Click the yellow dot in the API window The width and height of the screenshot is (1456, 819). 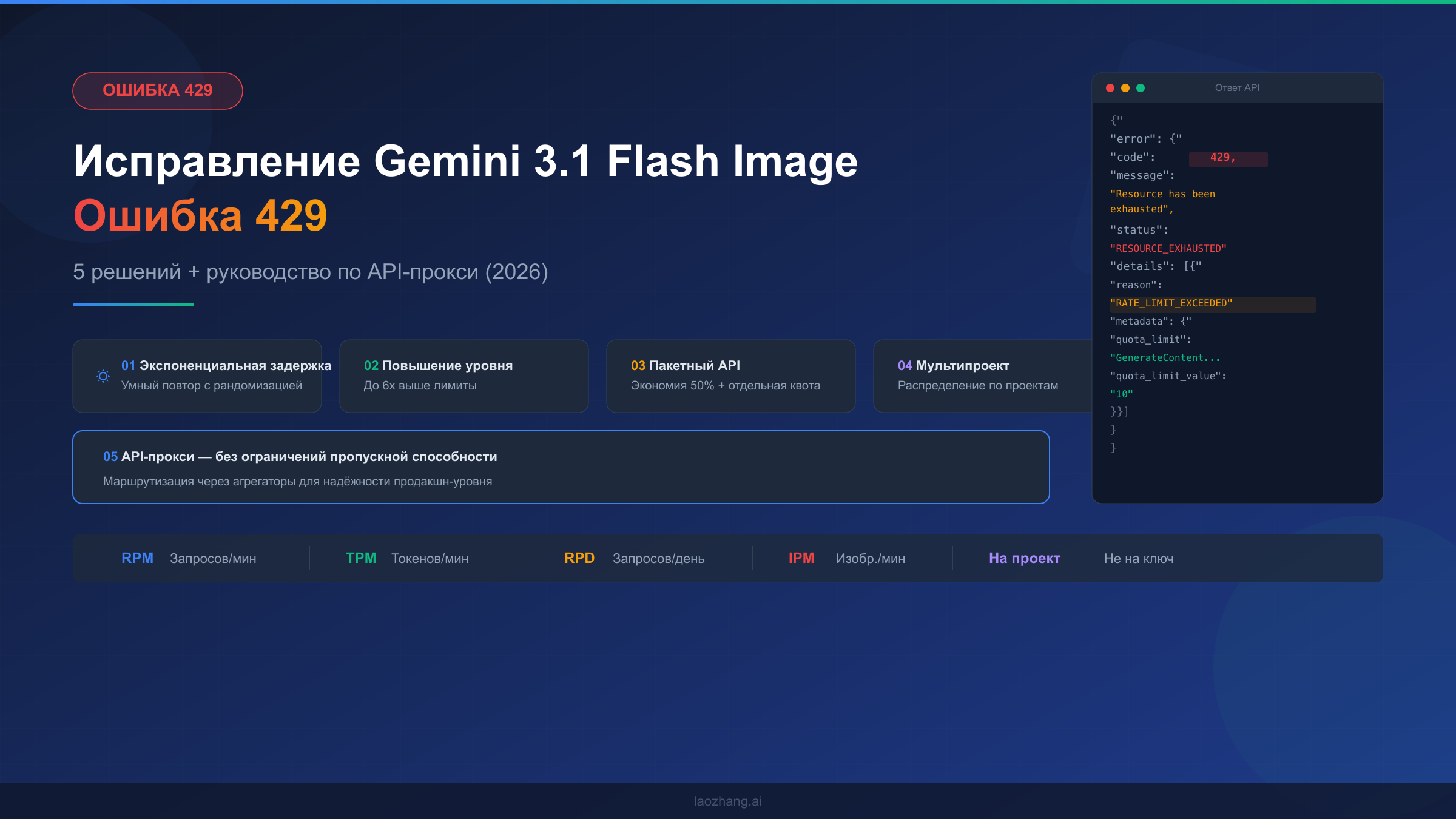coord(1125,88)
